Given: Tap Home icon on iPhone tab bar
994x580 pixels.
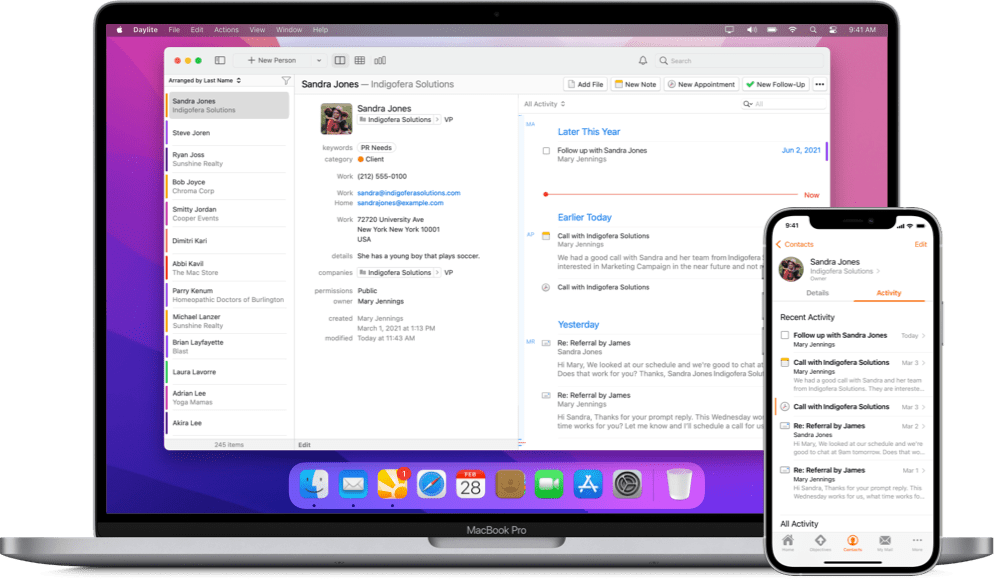Looking at the screenshot, I should click(x=788, y=542).
